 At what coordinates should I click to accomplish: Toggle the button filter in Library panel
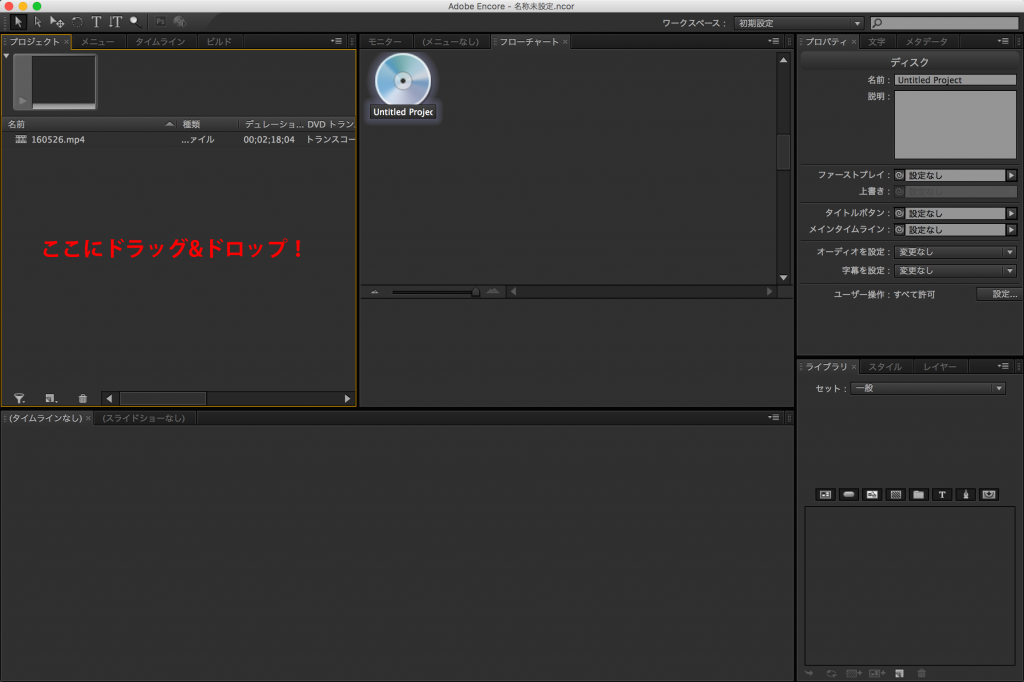[x=849, y=494]
